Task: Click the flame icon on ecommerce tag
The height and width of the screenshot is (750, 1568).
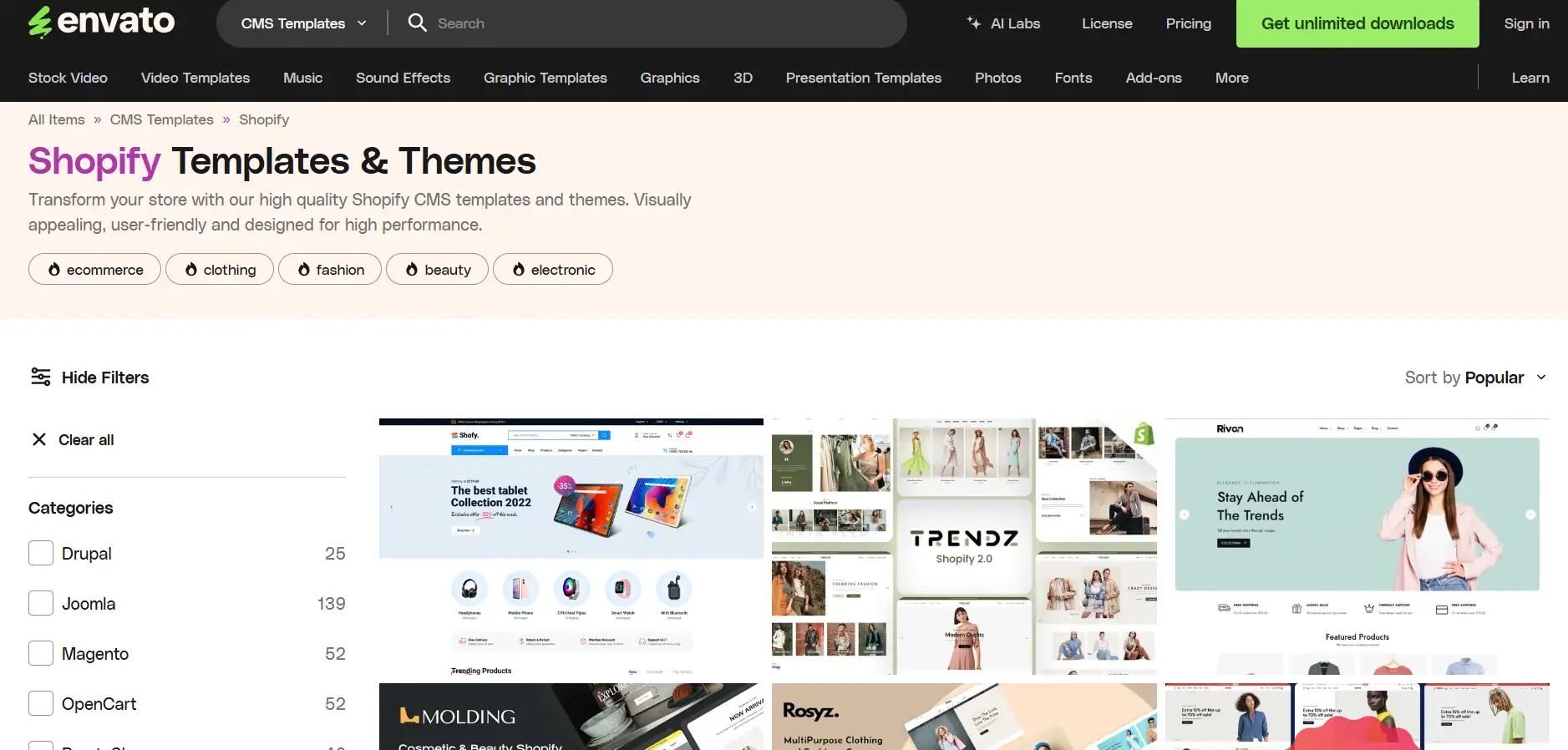Action: 54,269
